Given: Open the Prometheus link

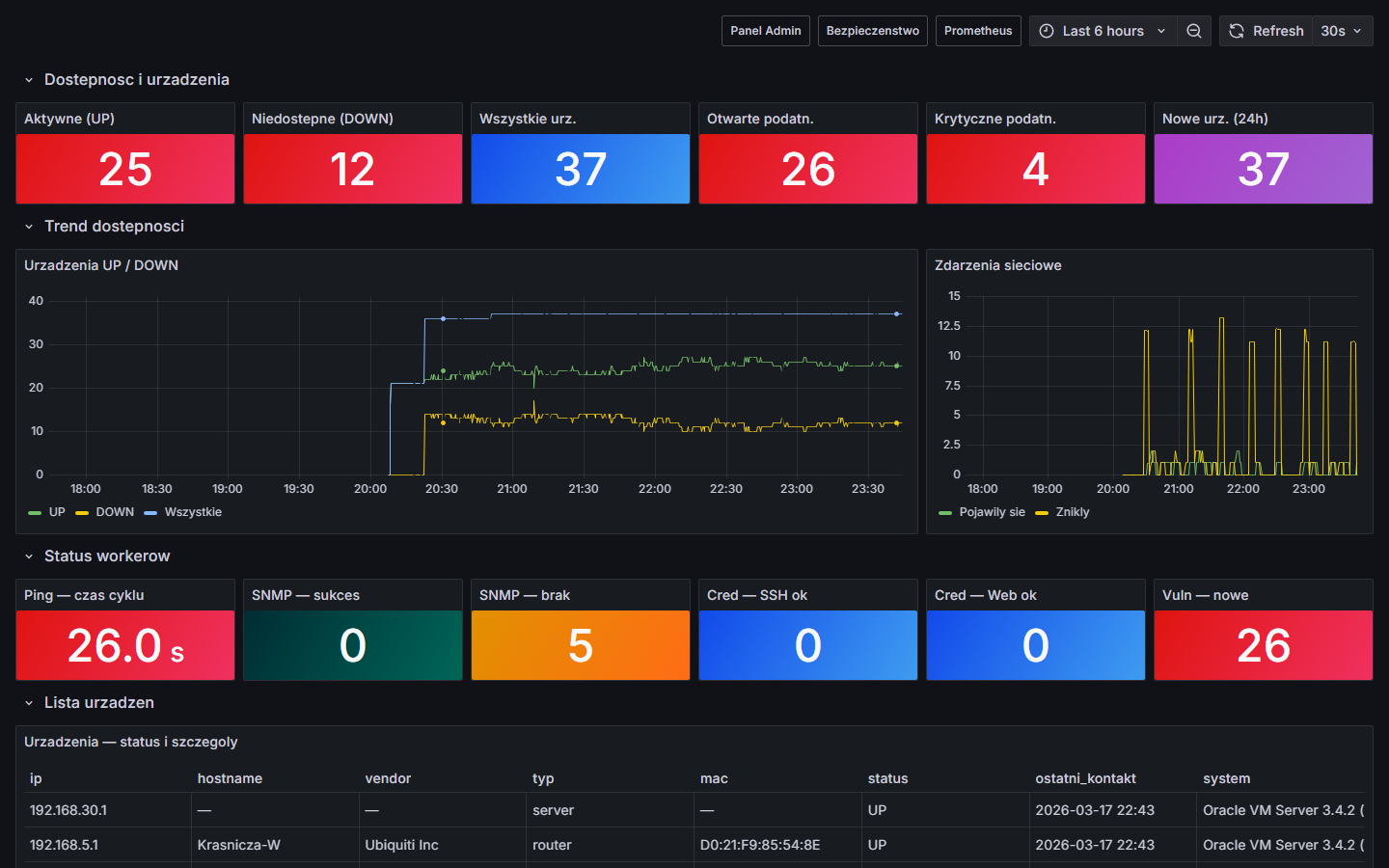Looking at the screenshot, I should (x=977, y=31).
